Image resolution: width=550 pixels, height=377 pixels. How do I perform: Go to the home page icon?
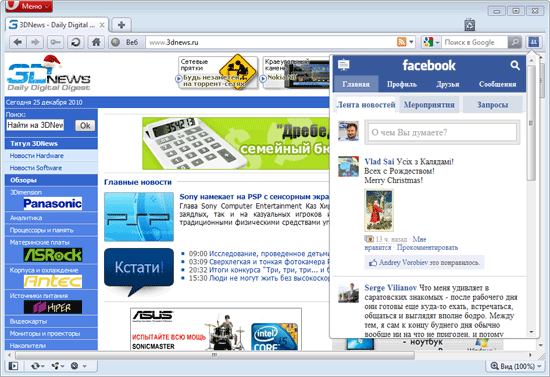(x=96, y=42)
